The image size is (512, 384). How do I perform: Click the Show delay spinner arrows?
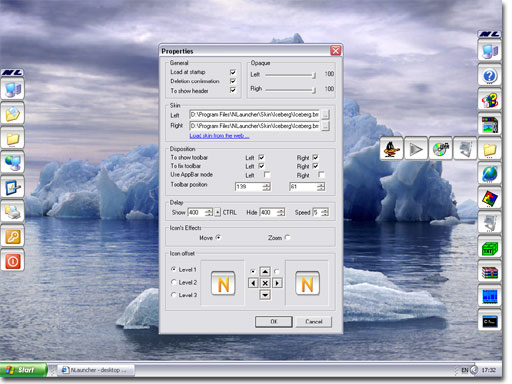(209, 212)
